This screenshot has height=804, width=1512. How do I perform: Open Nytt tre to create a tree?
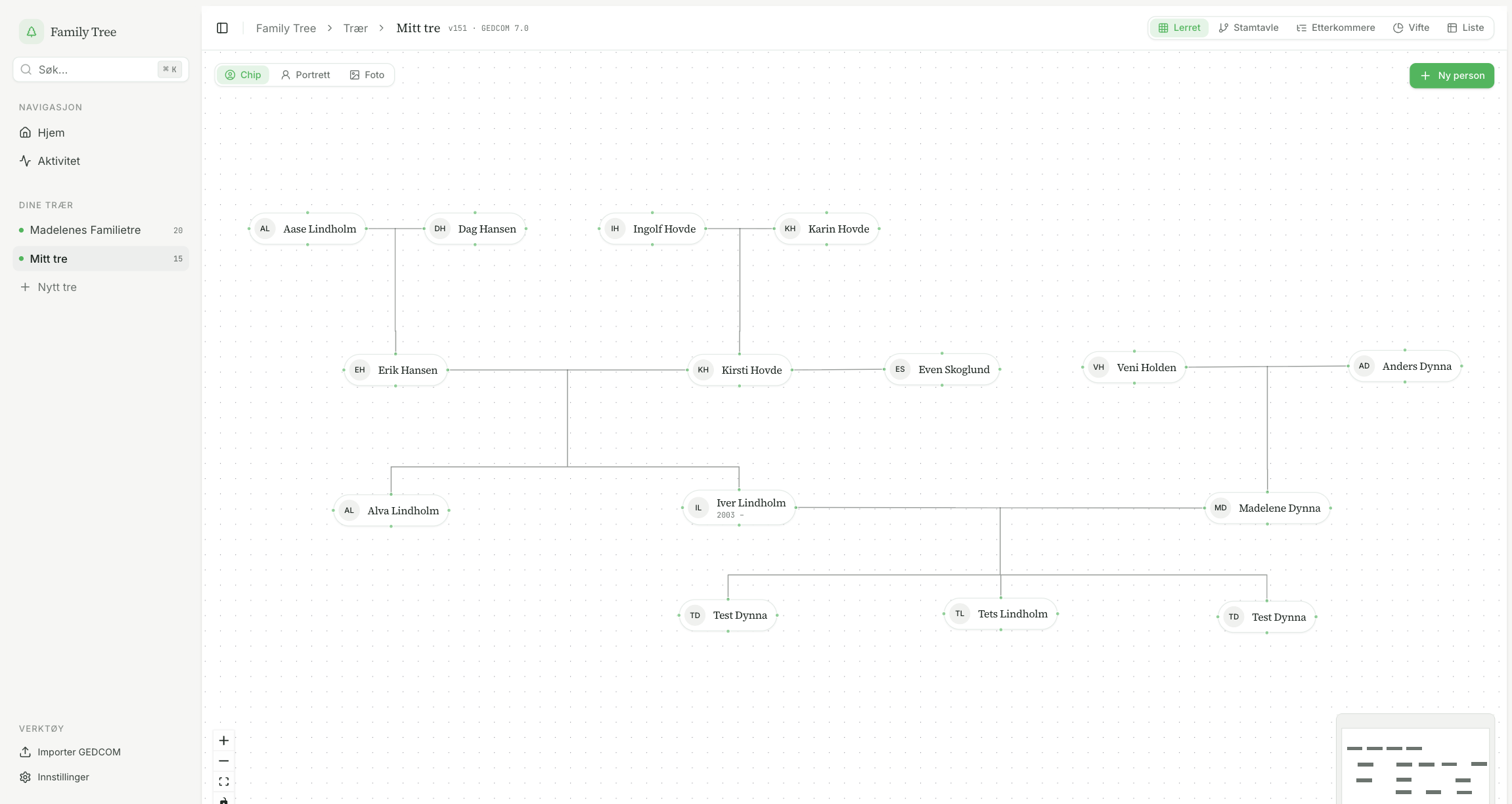pos(56,286)
